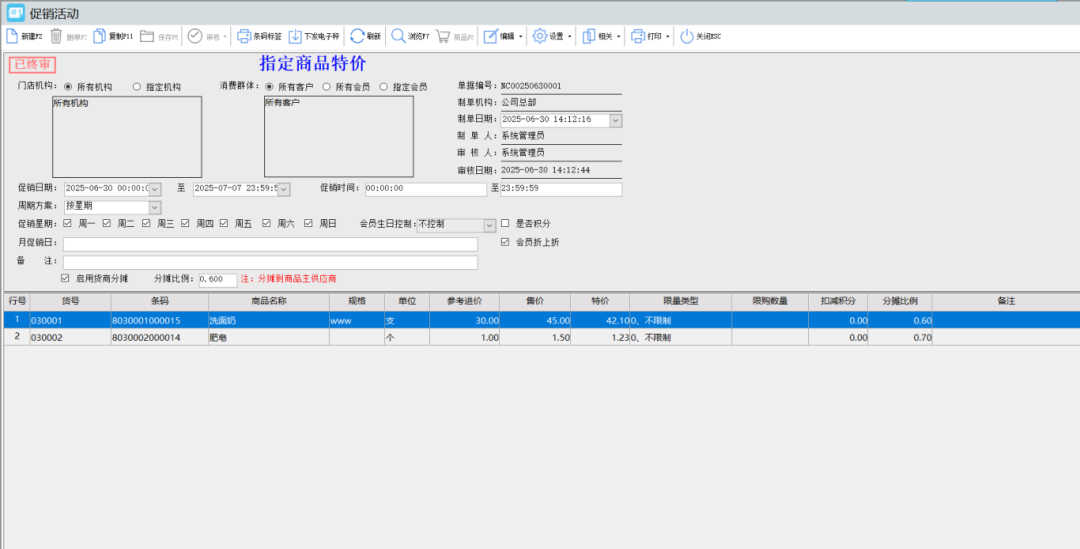Viewport: 1080px width, 549px height.
Task: Click the 条码 column header
Action: click(x=160, y=302)
